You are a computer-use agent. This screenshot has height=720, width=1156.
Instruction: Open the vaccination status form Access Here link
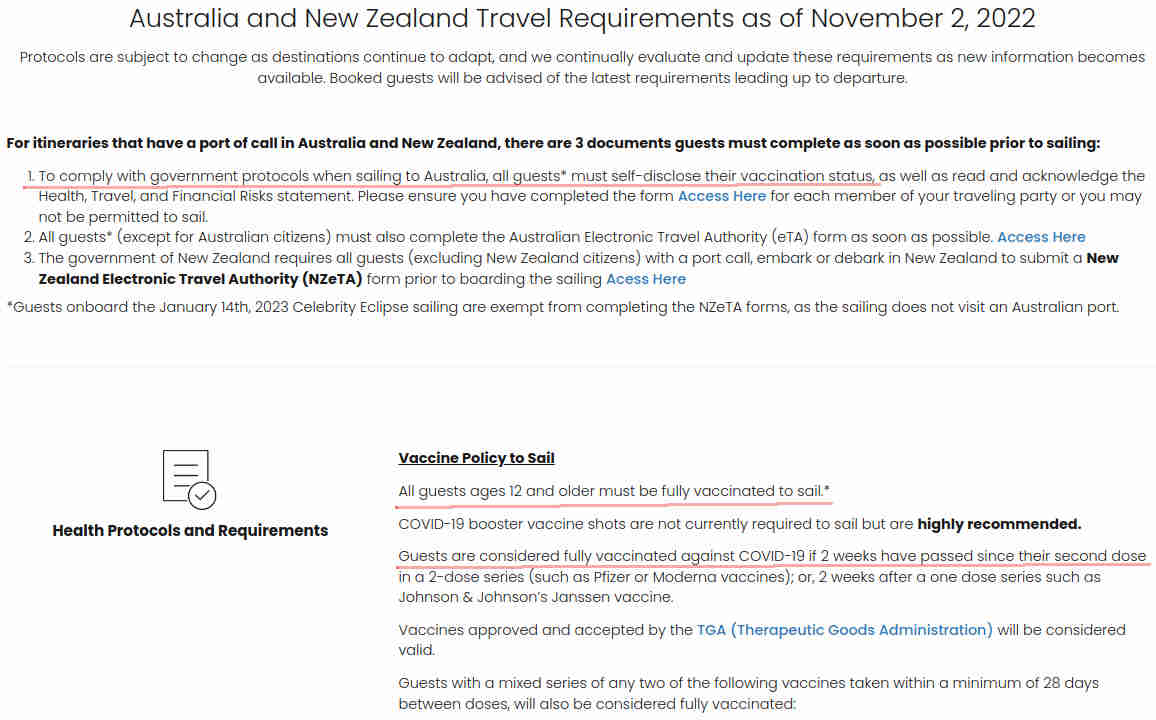722,196
